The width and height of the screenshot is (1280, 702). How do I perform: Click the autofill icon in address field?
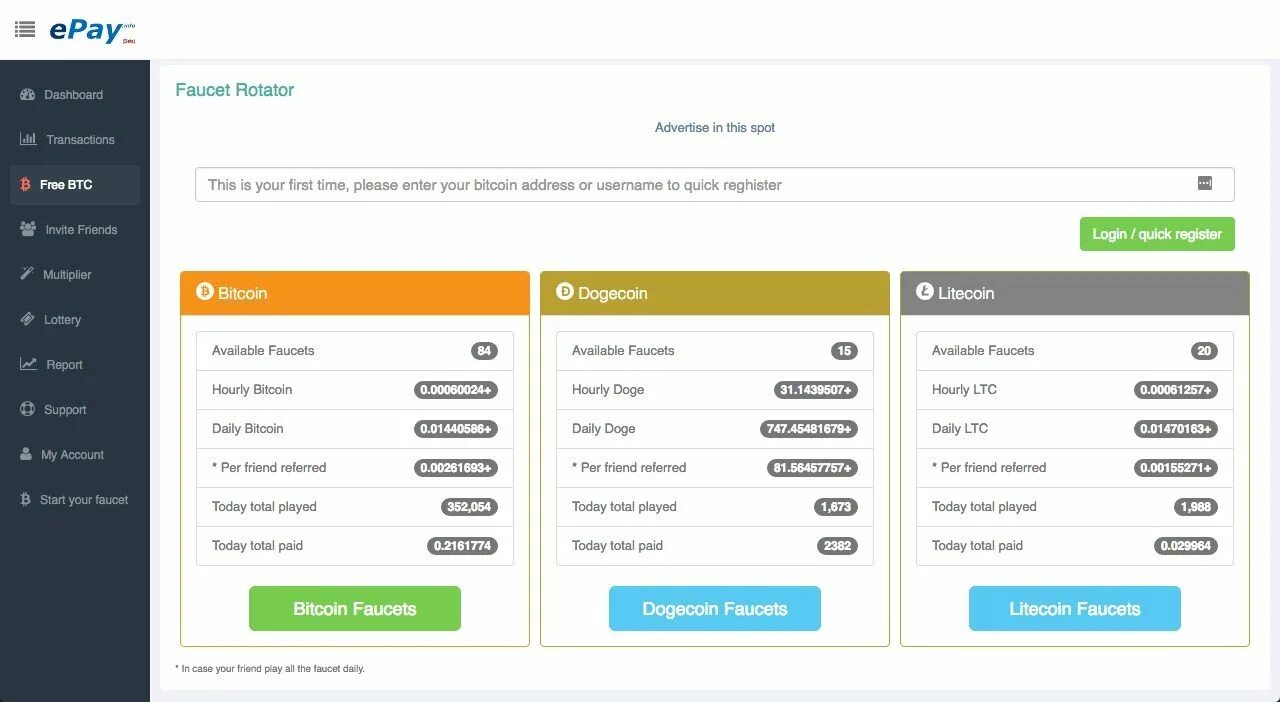(x=1205, y=183)
